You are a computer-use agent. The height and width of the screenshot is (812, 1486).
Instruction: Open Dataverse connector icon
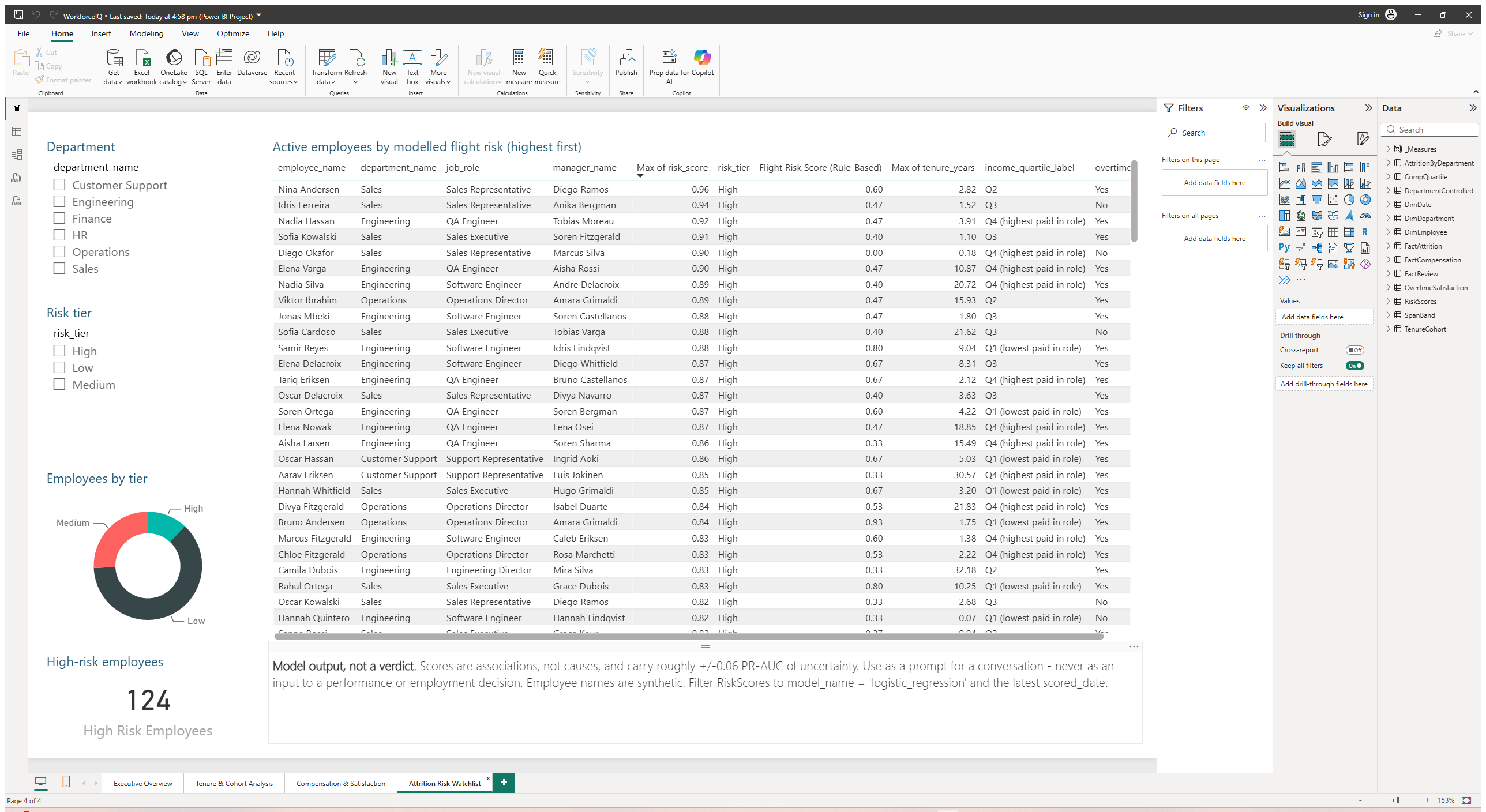252,62
